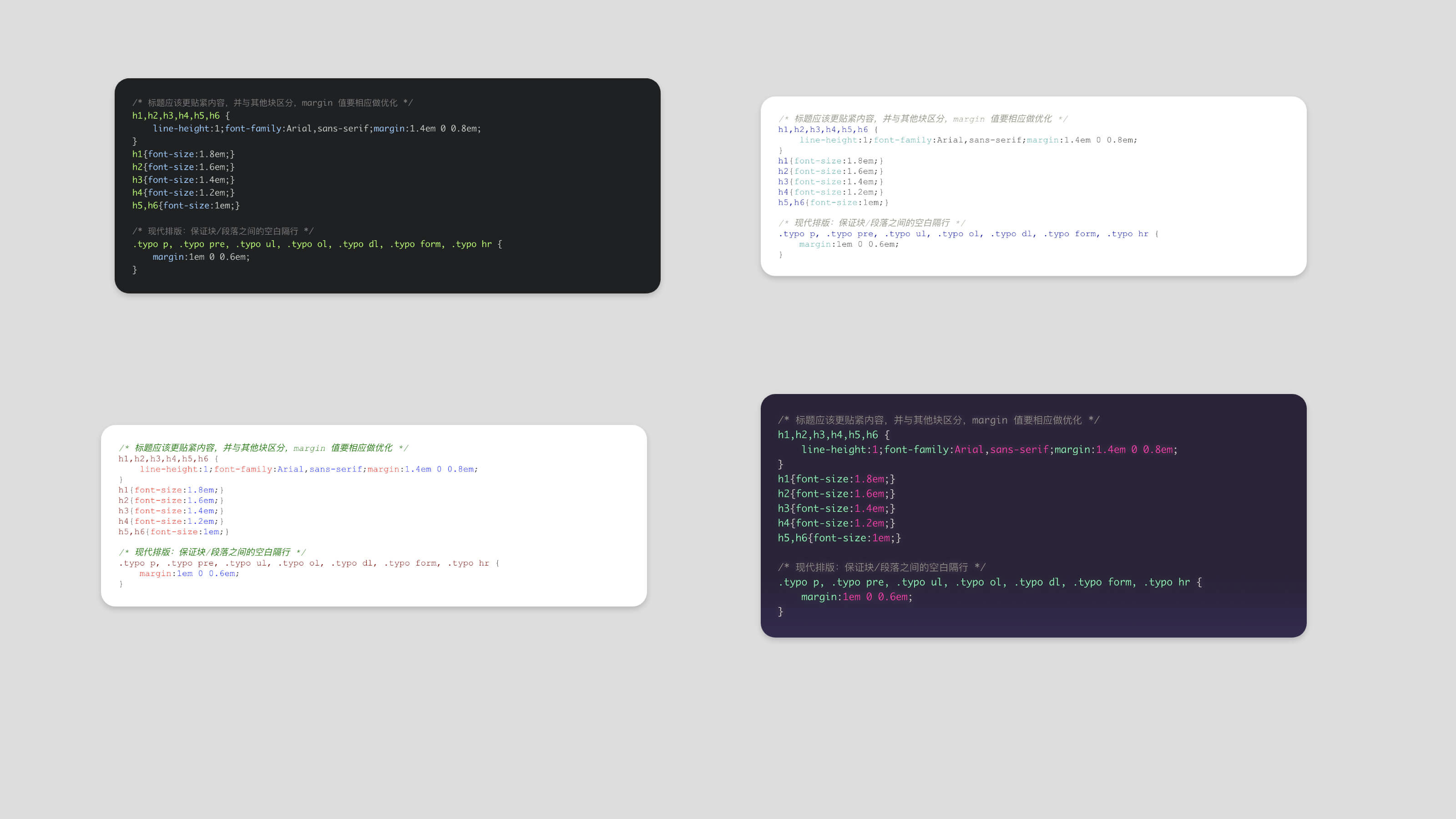Click the .typo p selector line in the black code block

click(317, 244)
